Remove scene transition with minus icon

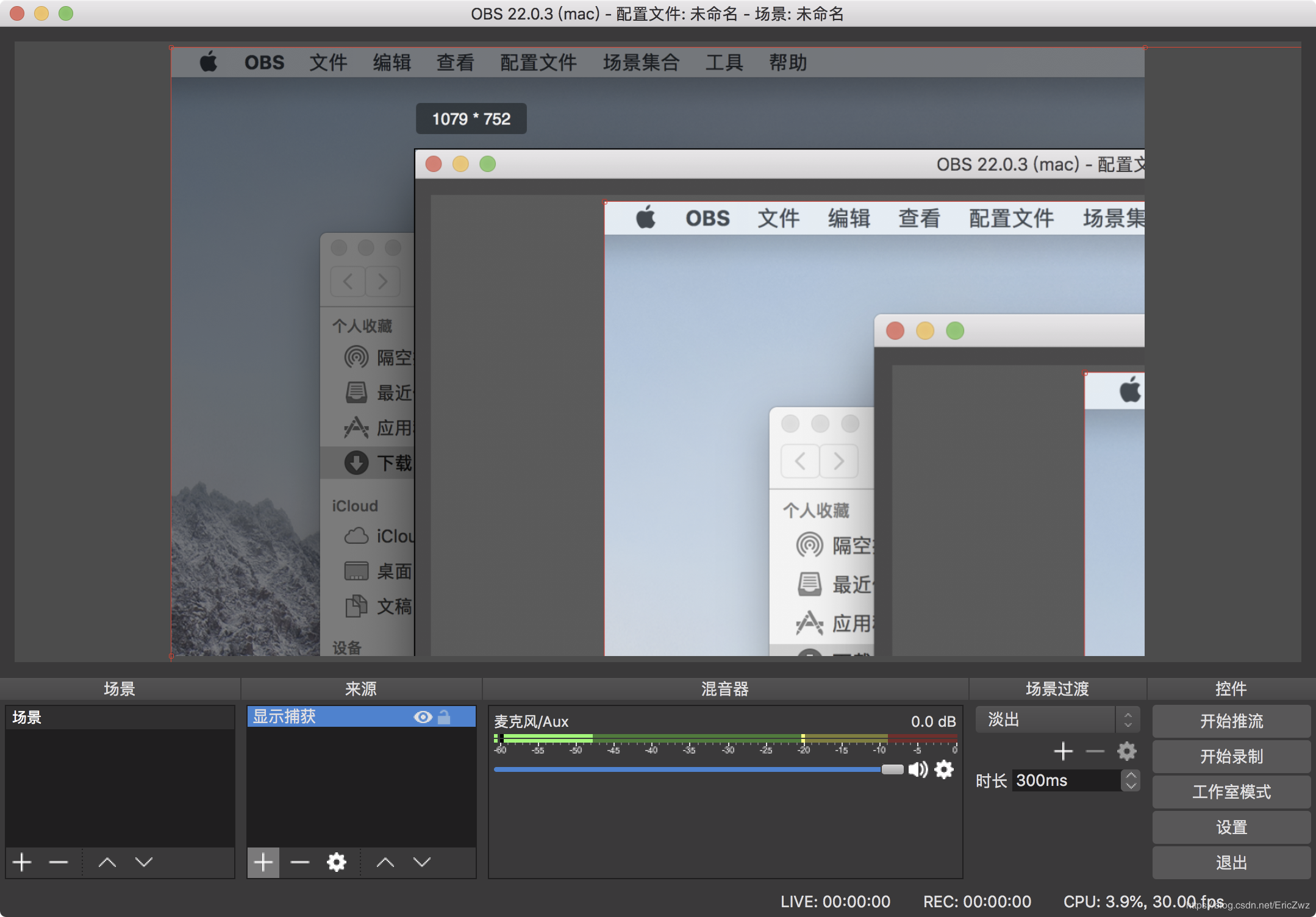tap(1095, 751)
